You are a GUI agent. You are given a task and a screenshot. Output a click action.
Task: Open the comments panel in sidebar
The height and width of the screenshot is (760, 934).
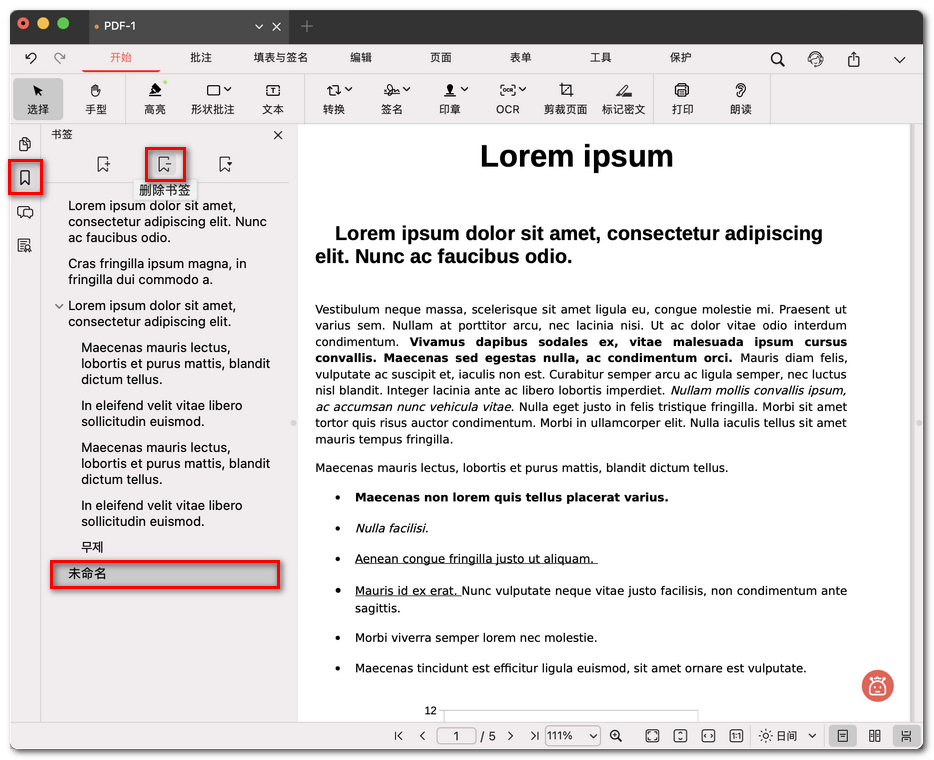tap(25, 213)
